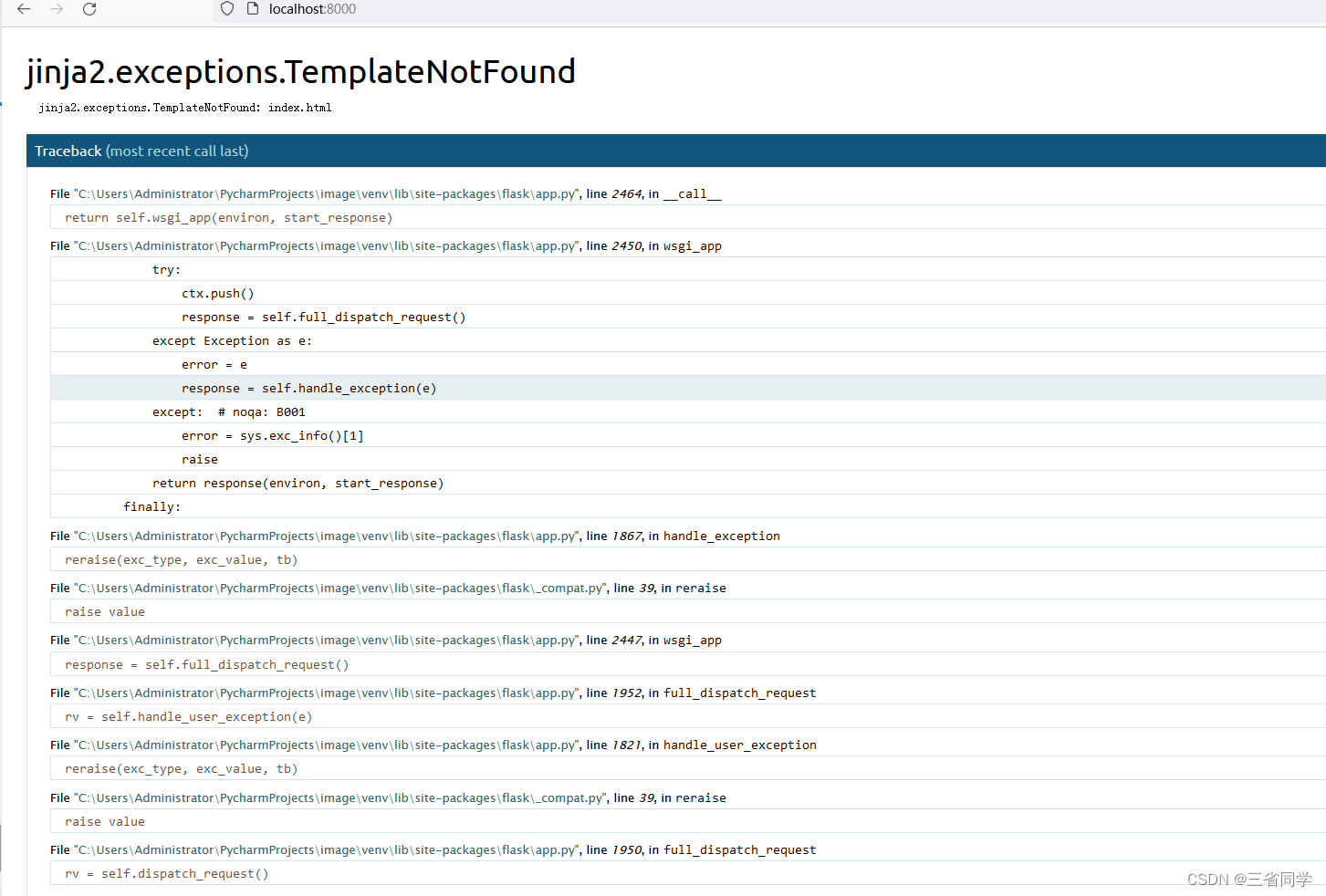Image resolution: width=1326 pixels, height=896 pixels.
Task: Open the 'rv = self.handle_user_exception(e)' frame
Action: click(688, 716)
